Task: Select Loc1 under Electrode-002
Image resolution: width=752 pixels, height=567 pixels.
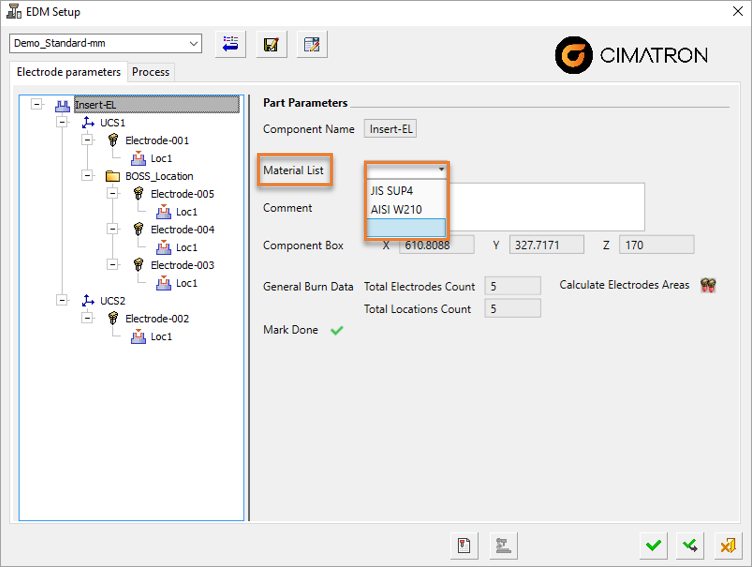Action: click(x=161, y=336)
